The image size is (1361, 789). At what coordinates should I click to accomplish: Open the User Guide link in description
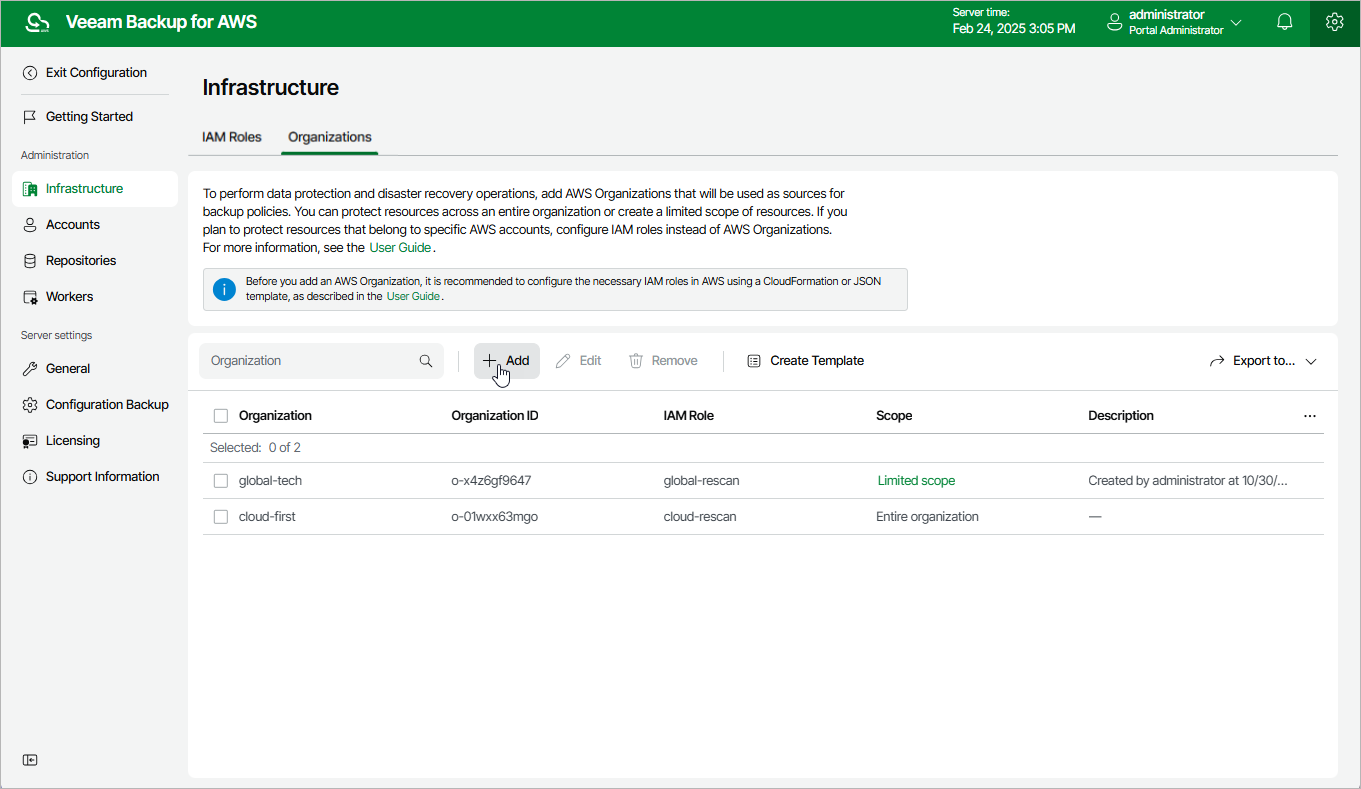tap(400, 248)
